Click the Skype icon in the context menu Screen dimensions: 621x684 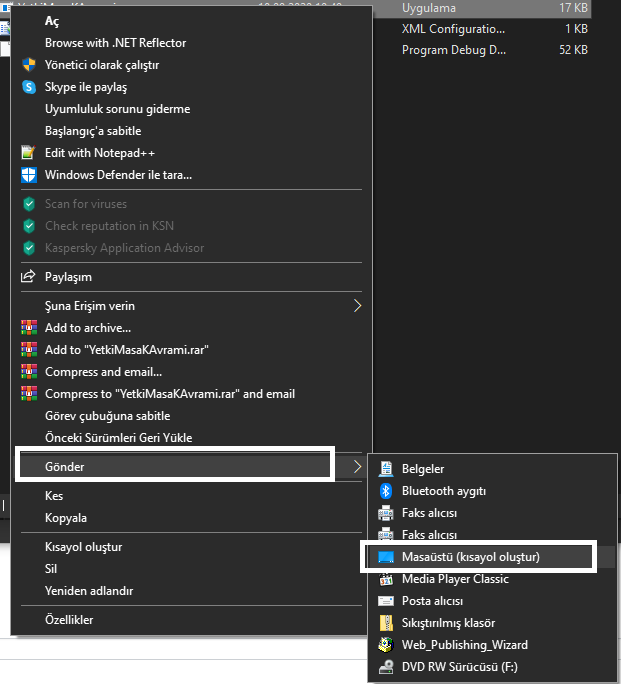pyautogui.click(x=29, y=87)
